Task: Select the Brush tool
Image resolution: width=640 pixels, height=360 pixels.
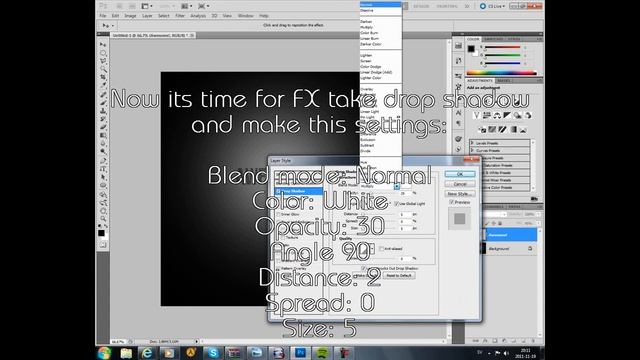Action: pos(103,103)
